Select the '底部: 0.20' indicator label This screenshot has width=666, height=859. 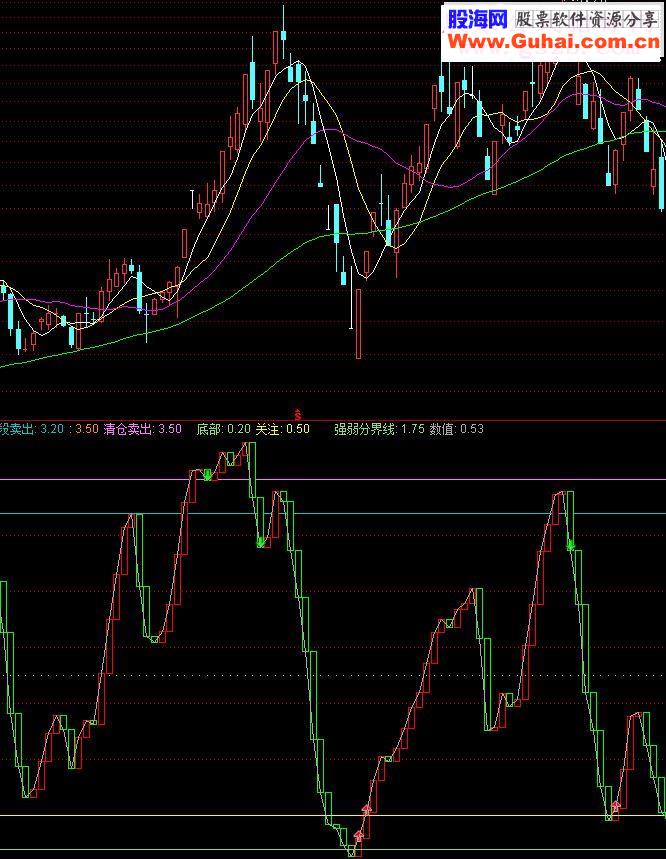click(x=223, y=429)
